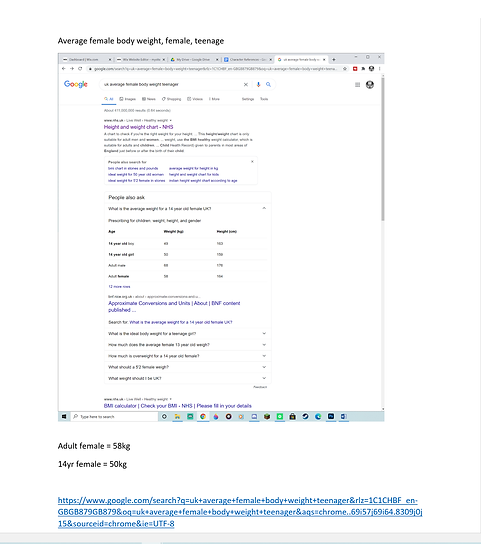Viewport: 481px width, 544px height.
Task: Click the 'Adult female = 58kg' text line
Action: (94, 446)
